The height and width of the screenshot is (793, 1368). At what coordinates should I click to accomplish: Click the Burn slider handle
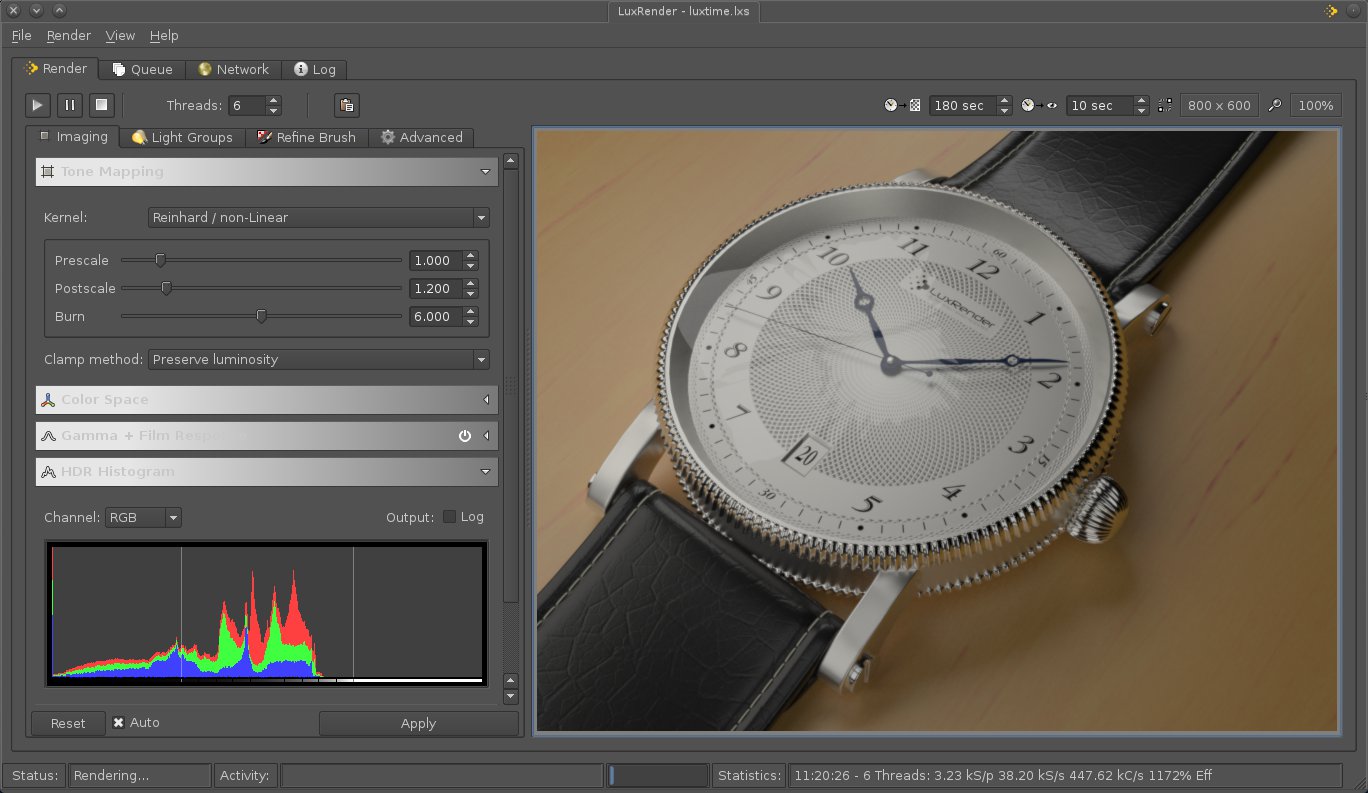click(261, 316)
